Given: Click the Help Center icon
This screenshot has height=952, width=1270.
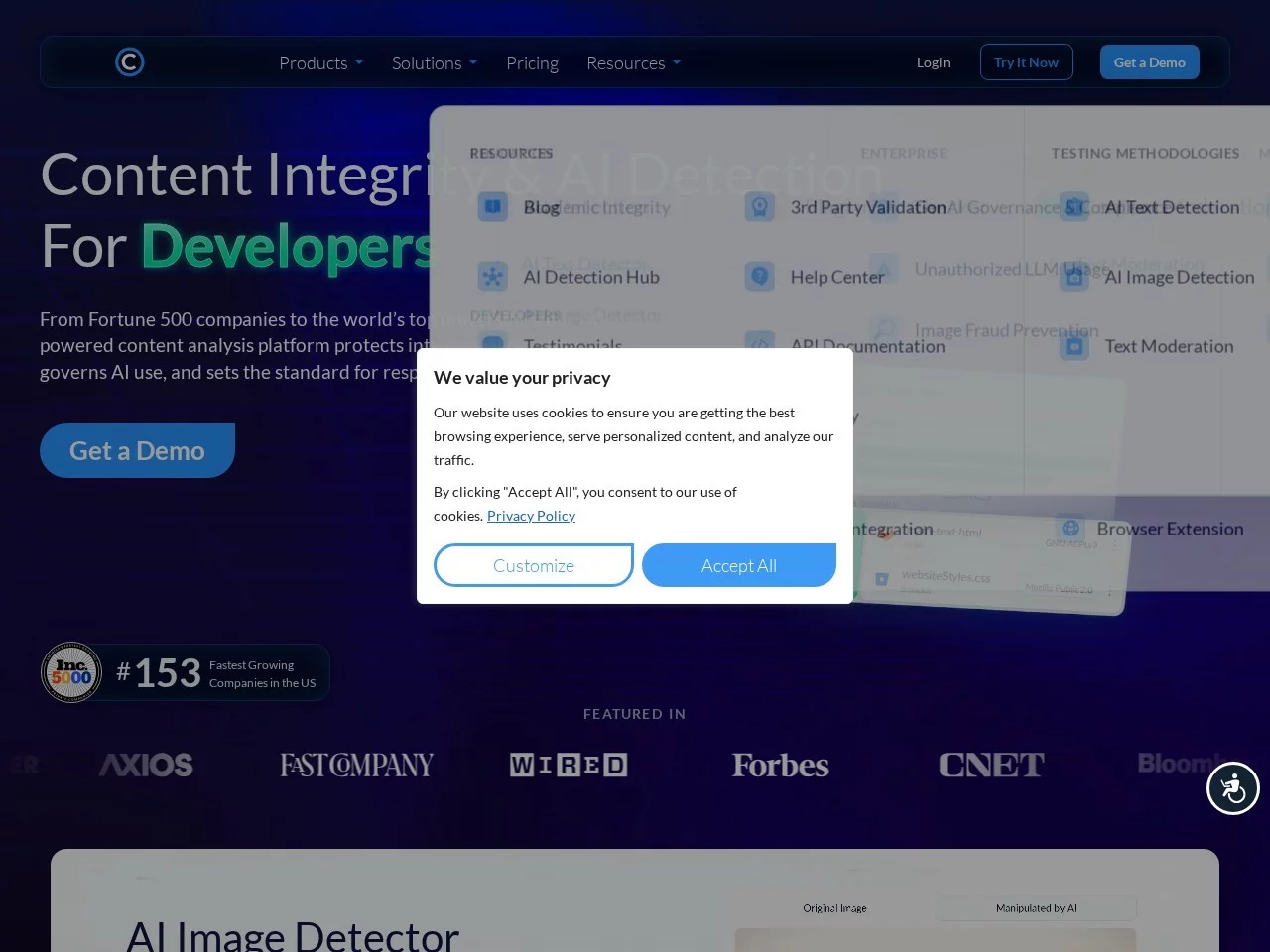Looking at the screenshot, I should (x=759, y=277).
